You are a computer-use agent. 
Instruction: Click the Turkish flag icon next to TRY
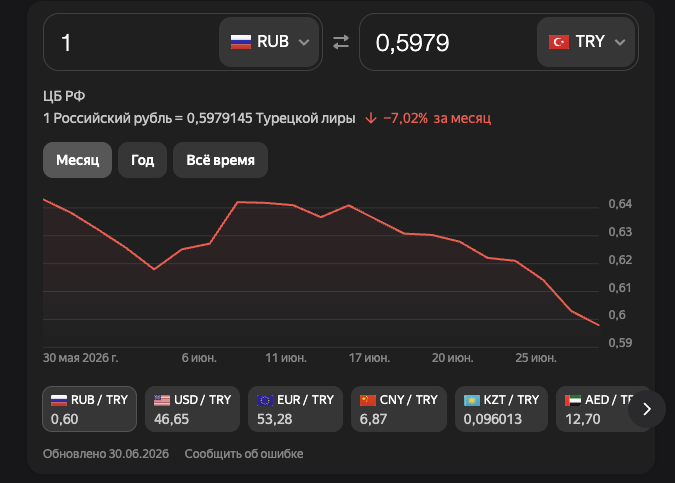coord(559,42)
